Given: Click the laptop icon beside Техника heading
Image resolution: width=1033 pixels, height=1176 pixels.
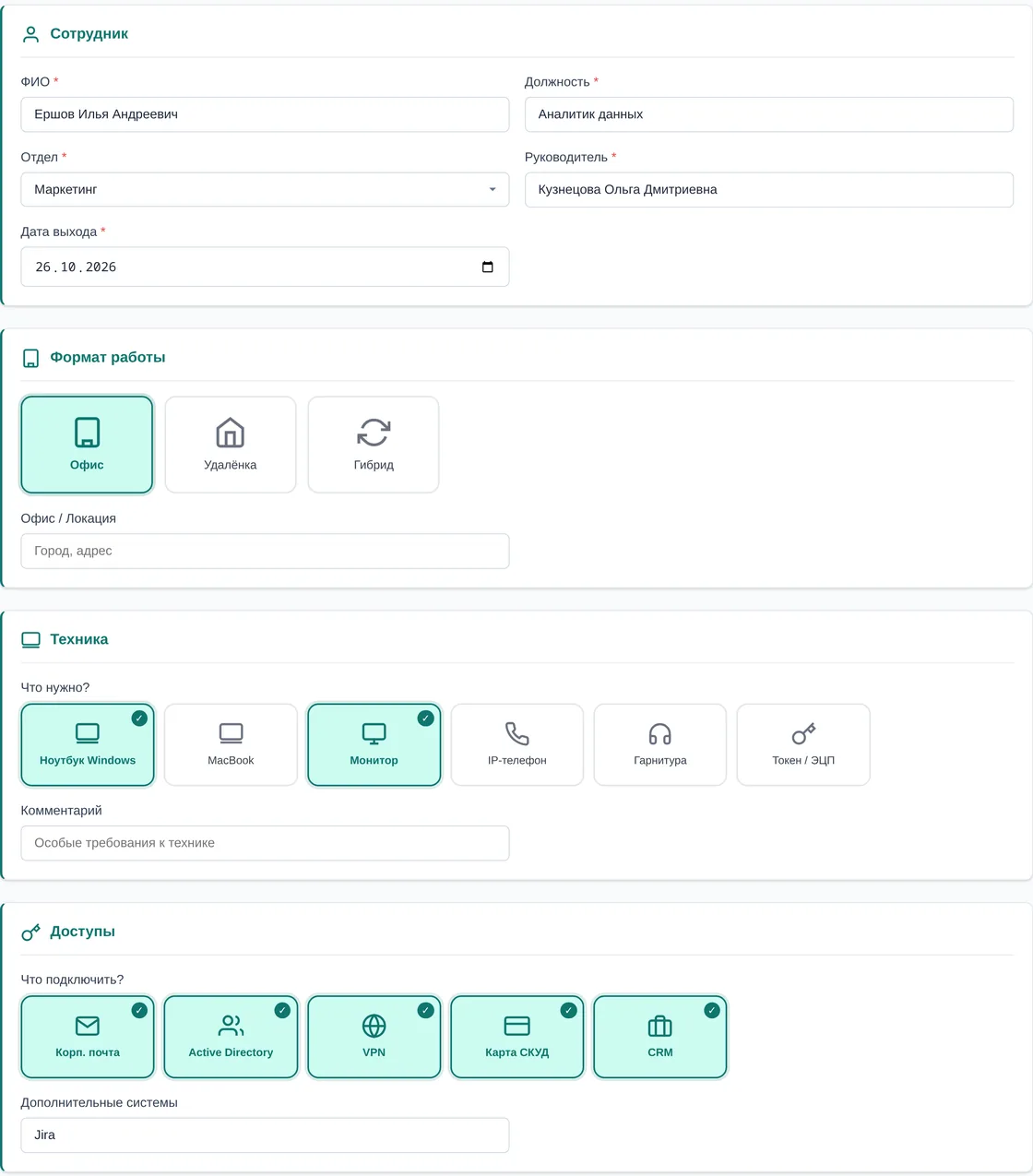Looking at the screenshot, I should pos(30,640).
